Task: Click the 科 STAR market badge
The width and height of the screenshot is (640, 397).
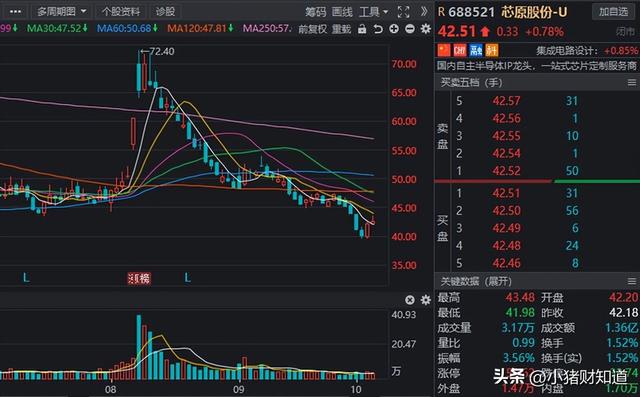Action: point(492,50)
